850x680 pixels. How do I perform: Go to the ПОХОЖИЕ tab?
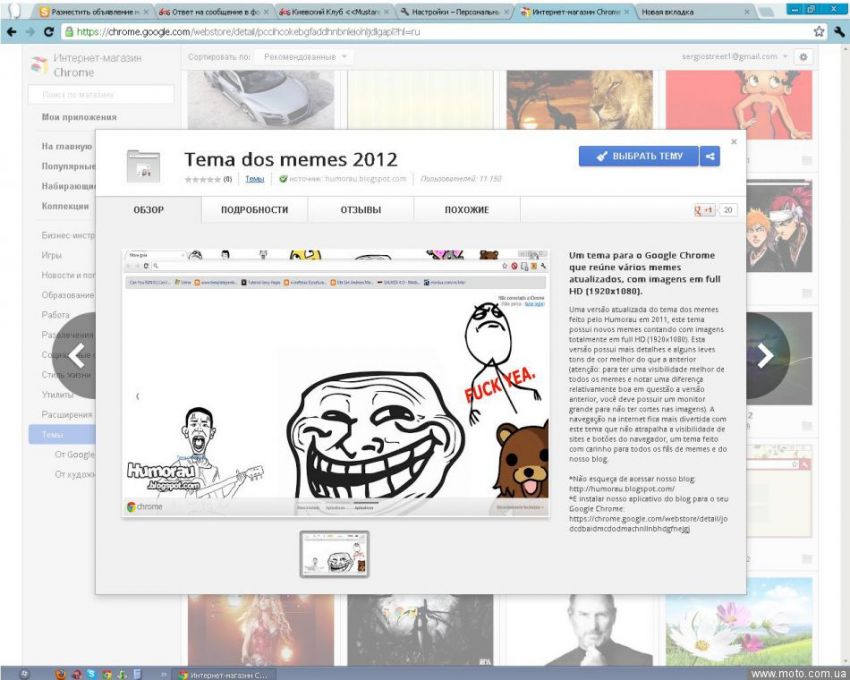pos(467,210)
